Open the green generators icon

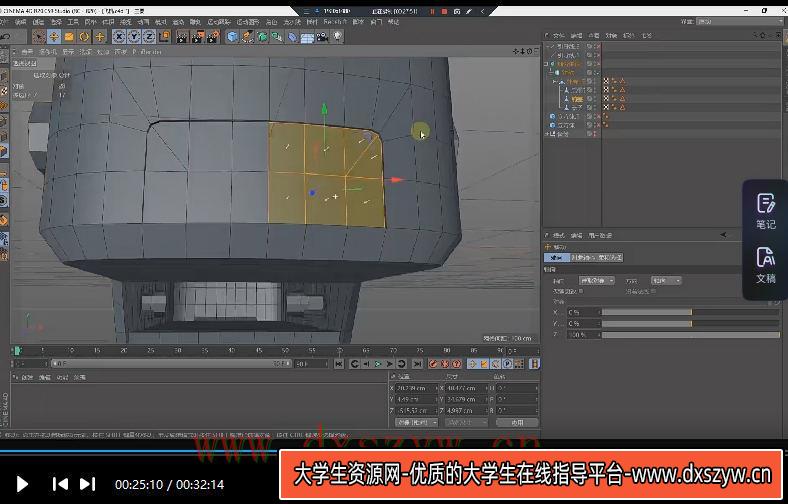[262, 37]
